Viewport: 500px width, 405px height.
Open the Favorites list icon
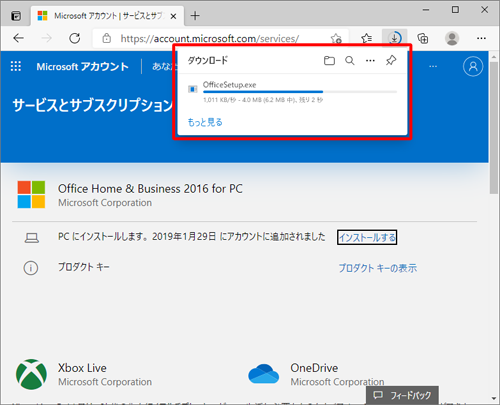(366, 39)
